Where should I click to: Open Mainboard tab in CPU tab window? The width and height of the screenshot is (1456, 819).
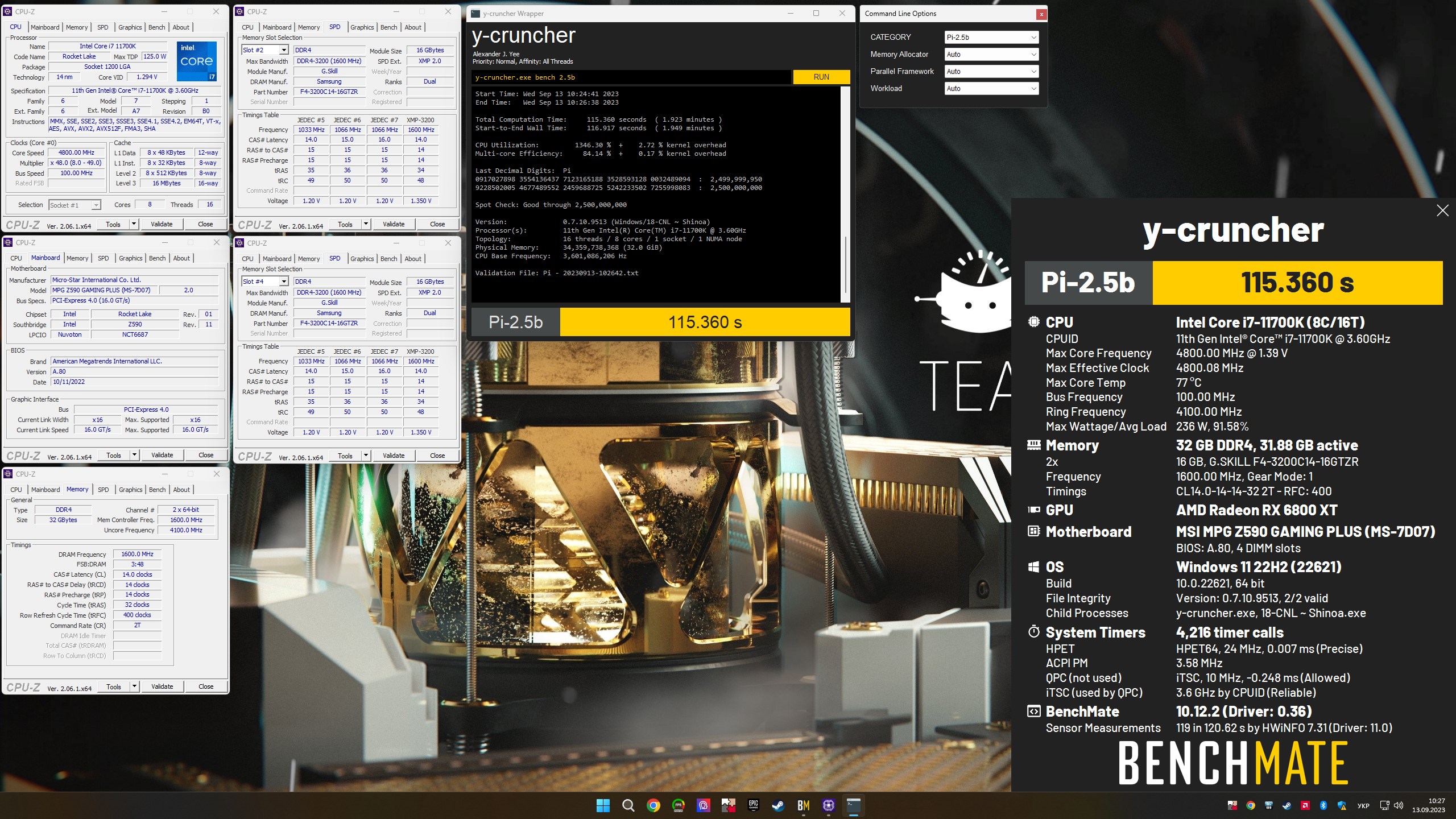(x=45, y=27)
